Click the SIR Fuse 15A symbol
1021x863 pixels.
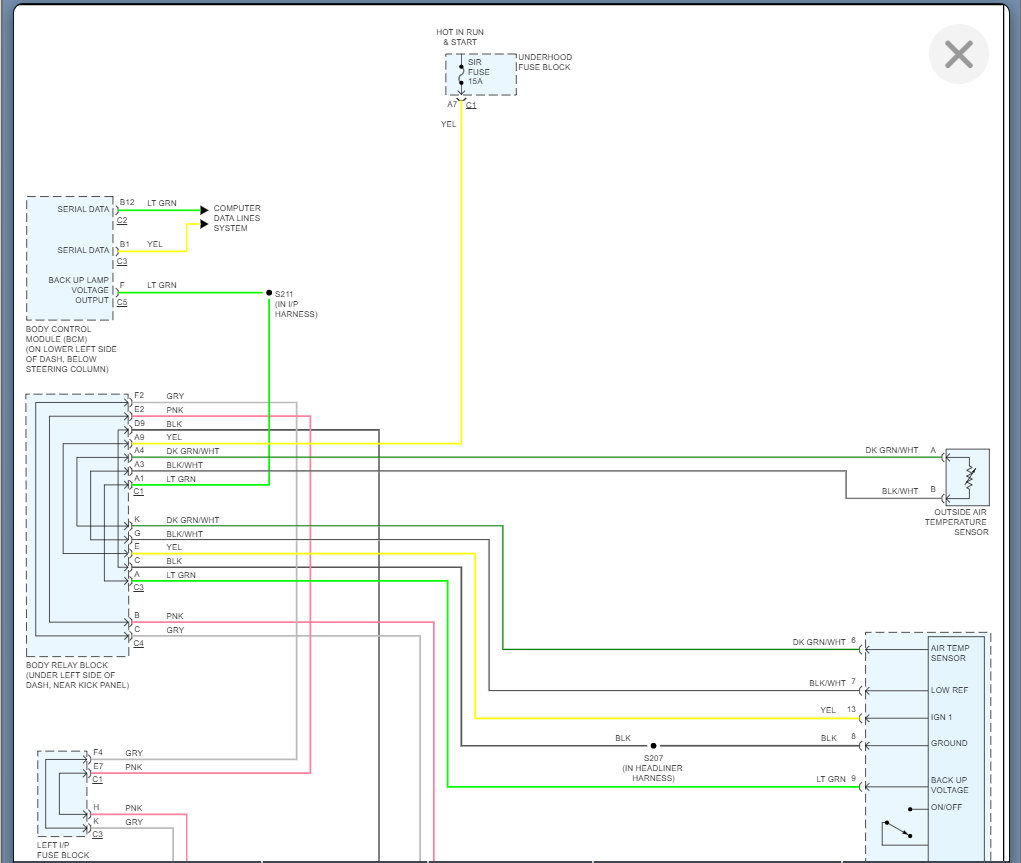tap(462, 75)
